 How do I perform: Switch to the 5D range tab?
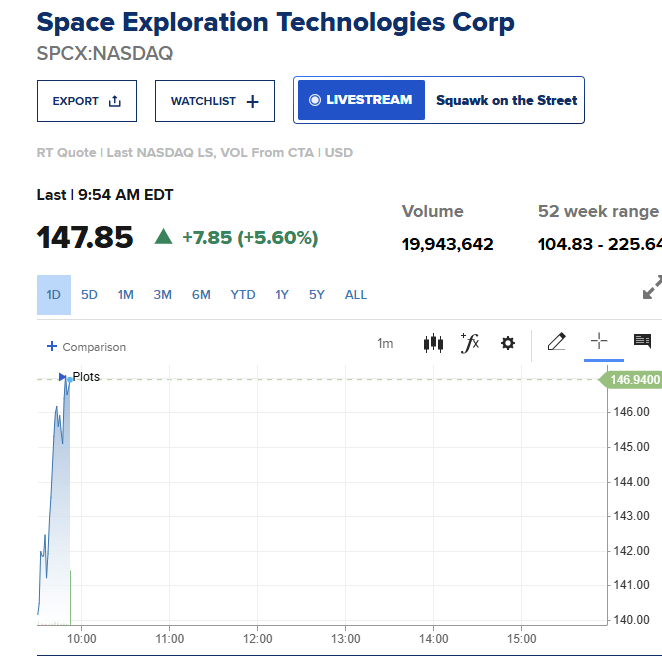coord(89,295)
